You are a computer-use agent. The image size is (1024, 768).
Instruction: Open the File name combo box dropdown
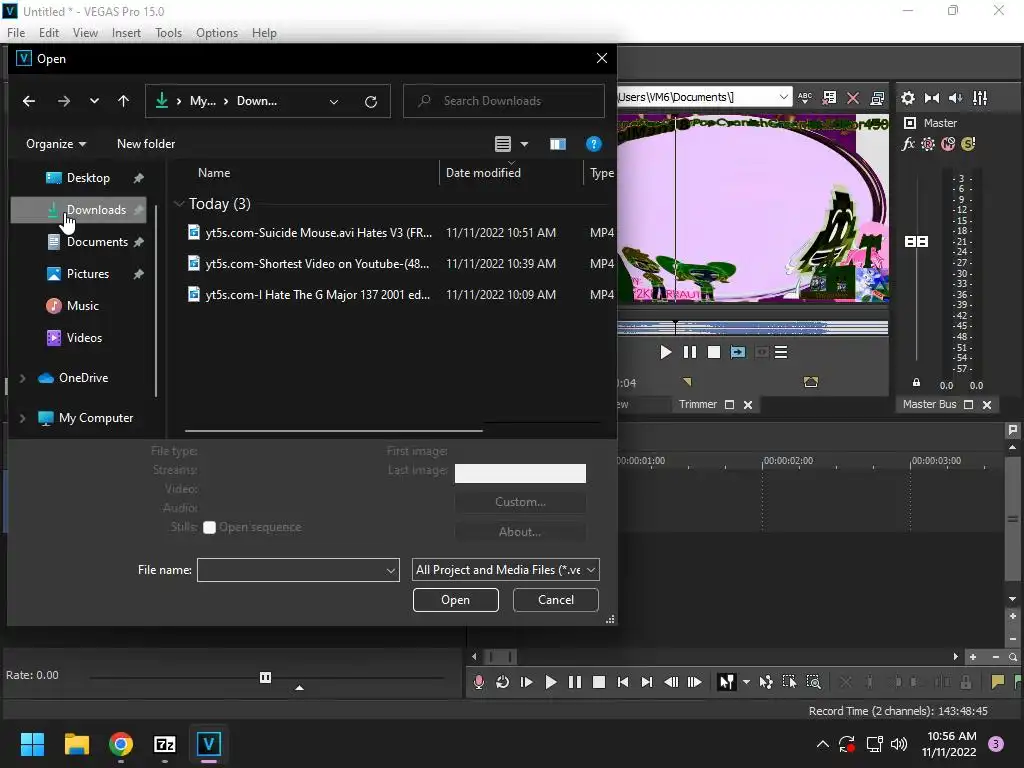point(391,570)
